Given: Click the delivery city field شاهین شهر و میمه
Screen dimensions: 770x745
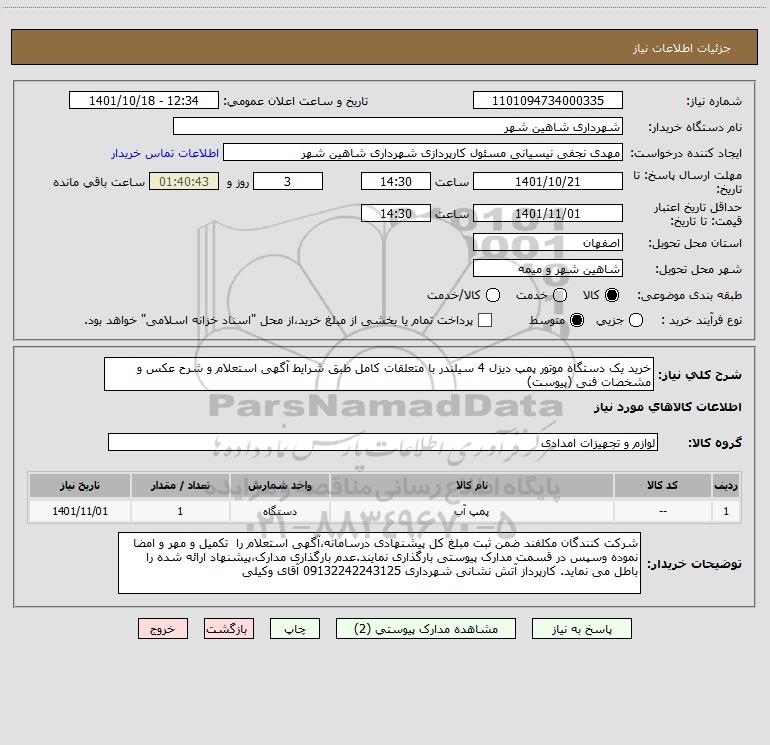Looking at the screenshot, I should 548,268.
